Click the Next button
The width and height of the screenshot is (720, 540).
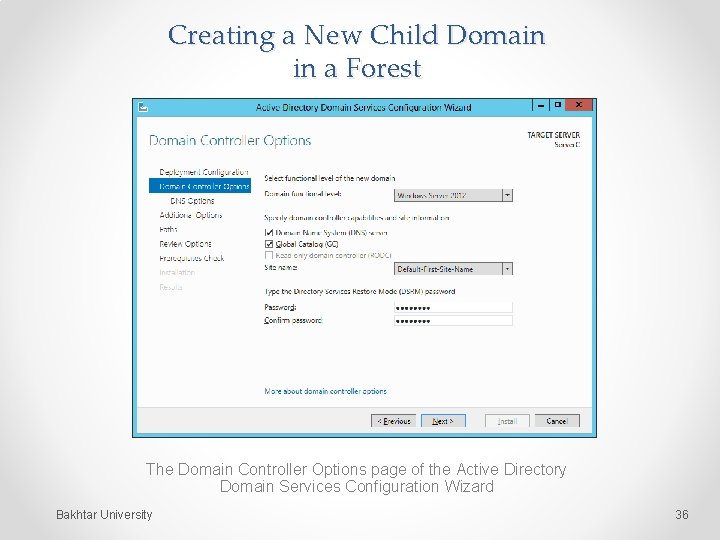click(x=443, y=421)
